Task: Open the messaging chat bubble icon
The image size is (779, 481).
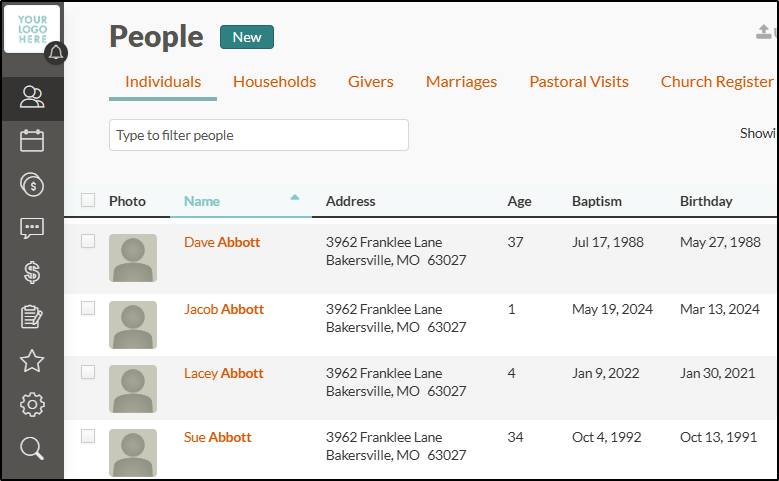Action: pos(32,229)
